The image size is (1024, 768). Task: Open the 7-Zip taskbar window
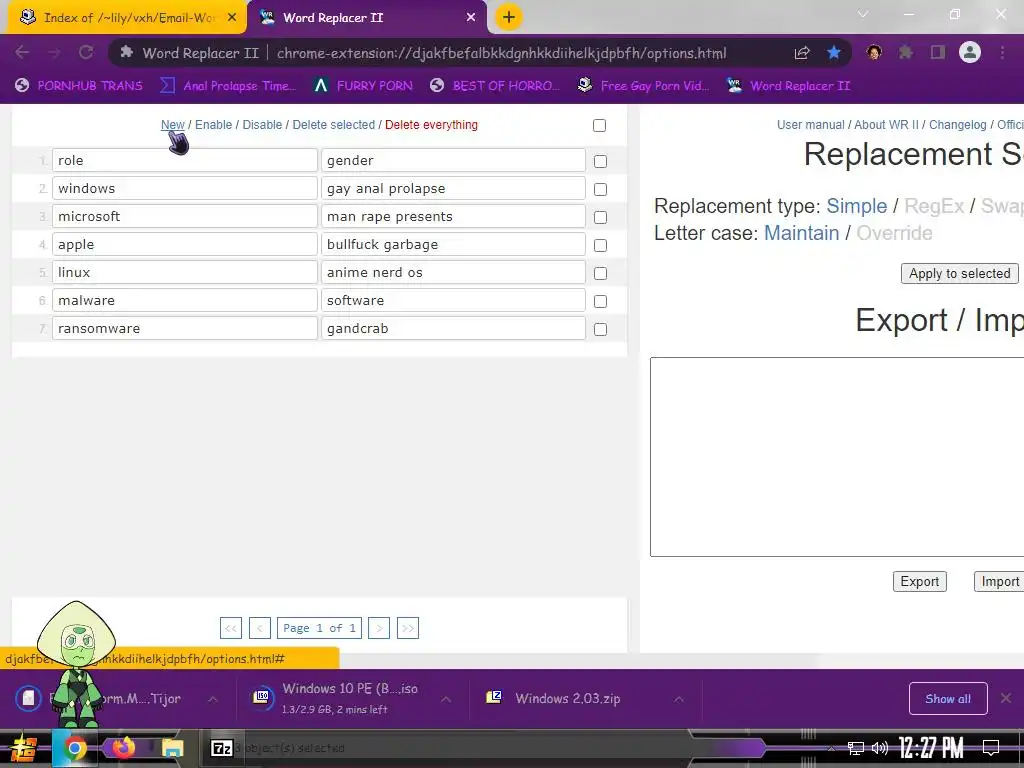[221, 748]
